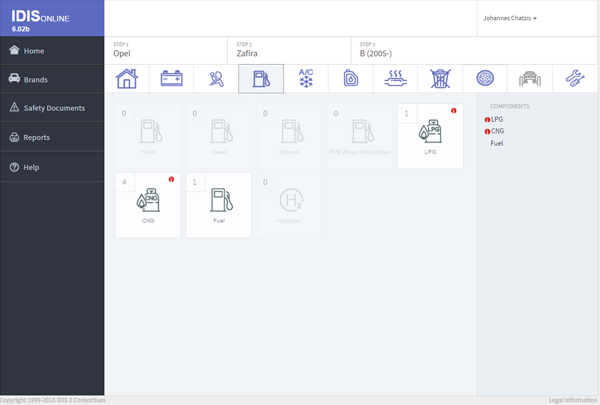Open Safety Documents in the sidebar
This screenshot has height=405, width=600.
point(52,108)
